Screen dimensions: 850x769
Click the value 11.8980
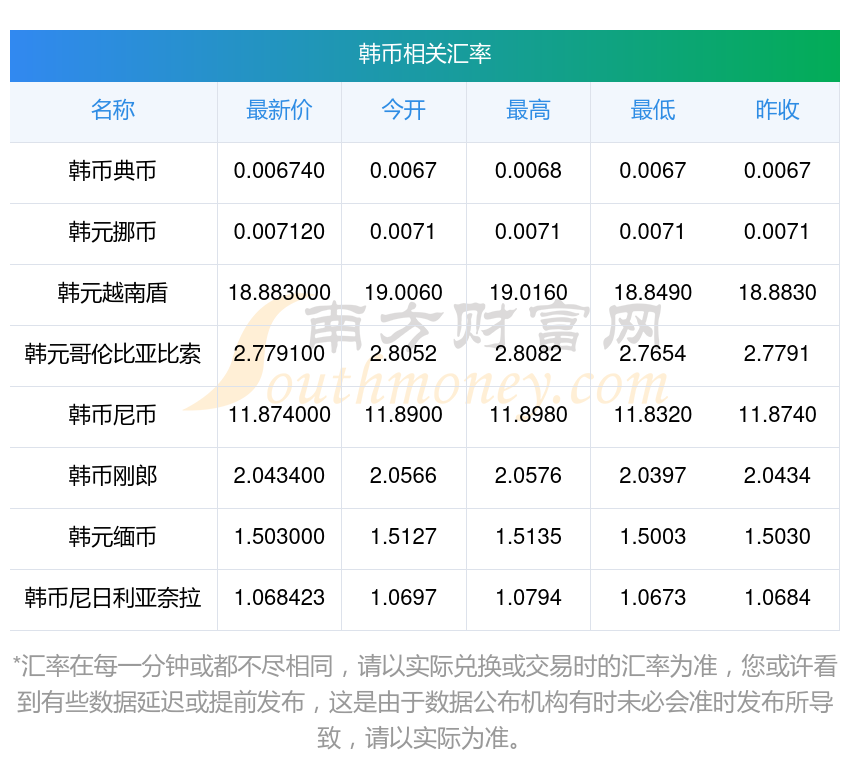(x=528, y=415)
